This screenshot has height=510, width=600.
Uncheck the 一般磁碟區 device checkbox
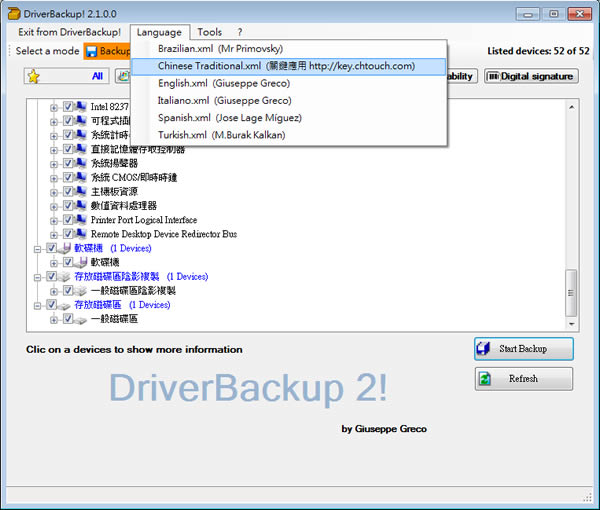[68, 319]
